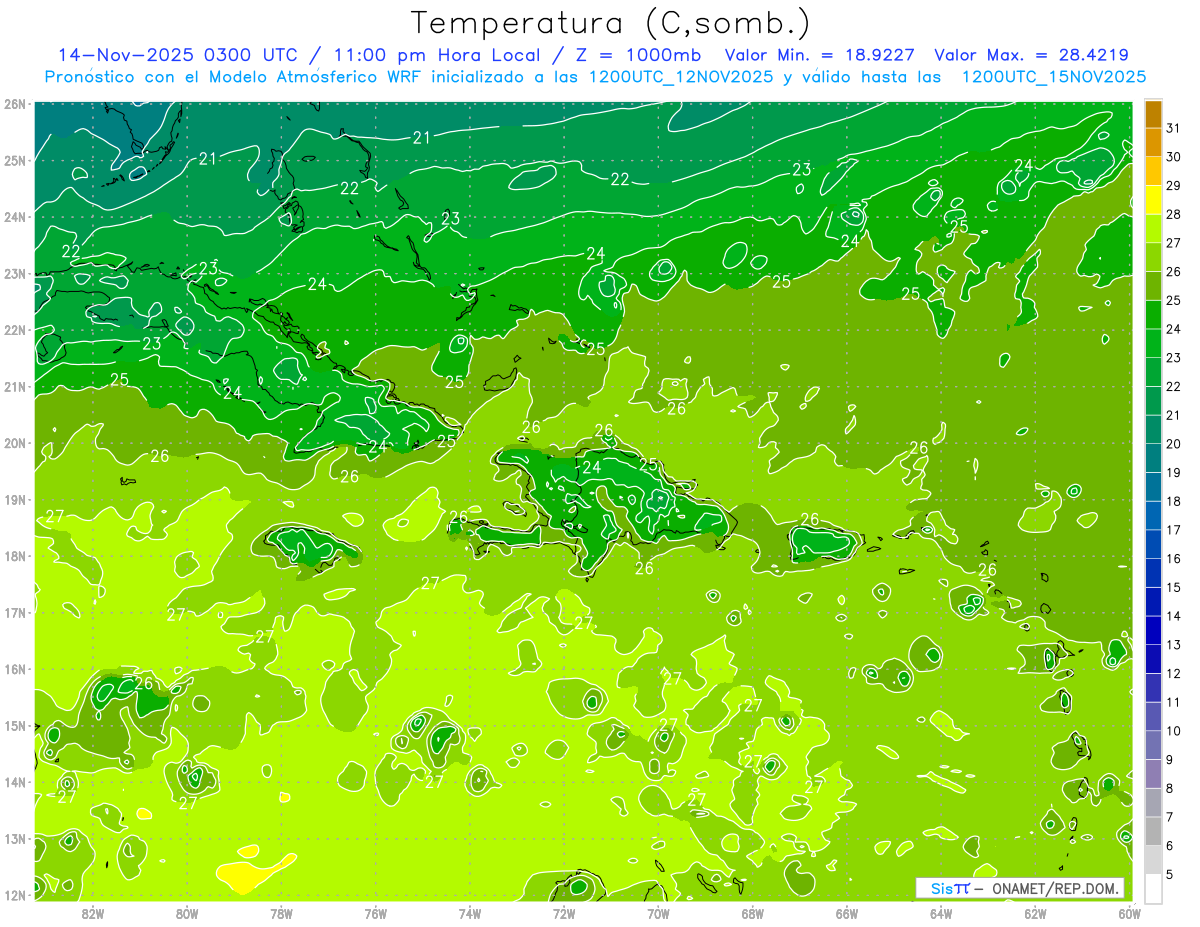The height and width of the screenshot is (927, 1200).
Task: Click the dark orange legend band above 31
Action: coord(1154,114)
